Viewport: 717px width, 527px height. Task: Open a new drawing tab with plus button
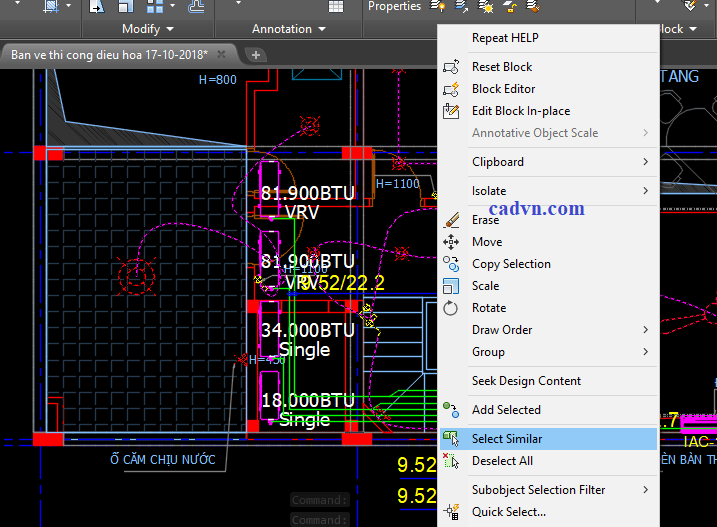click(x=256, y=54)
